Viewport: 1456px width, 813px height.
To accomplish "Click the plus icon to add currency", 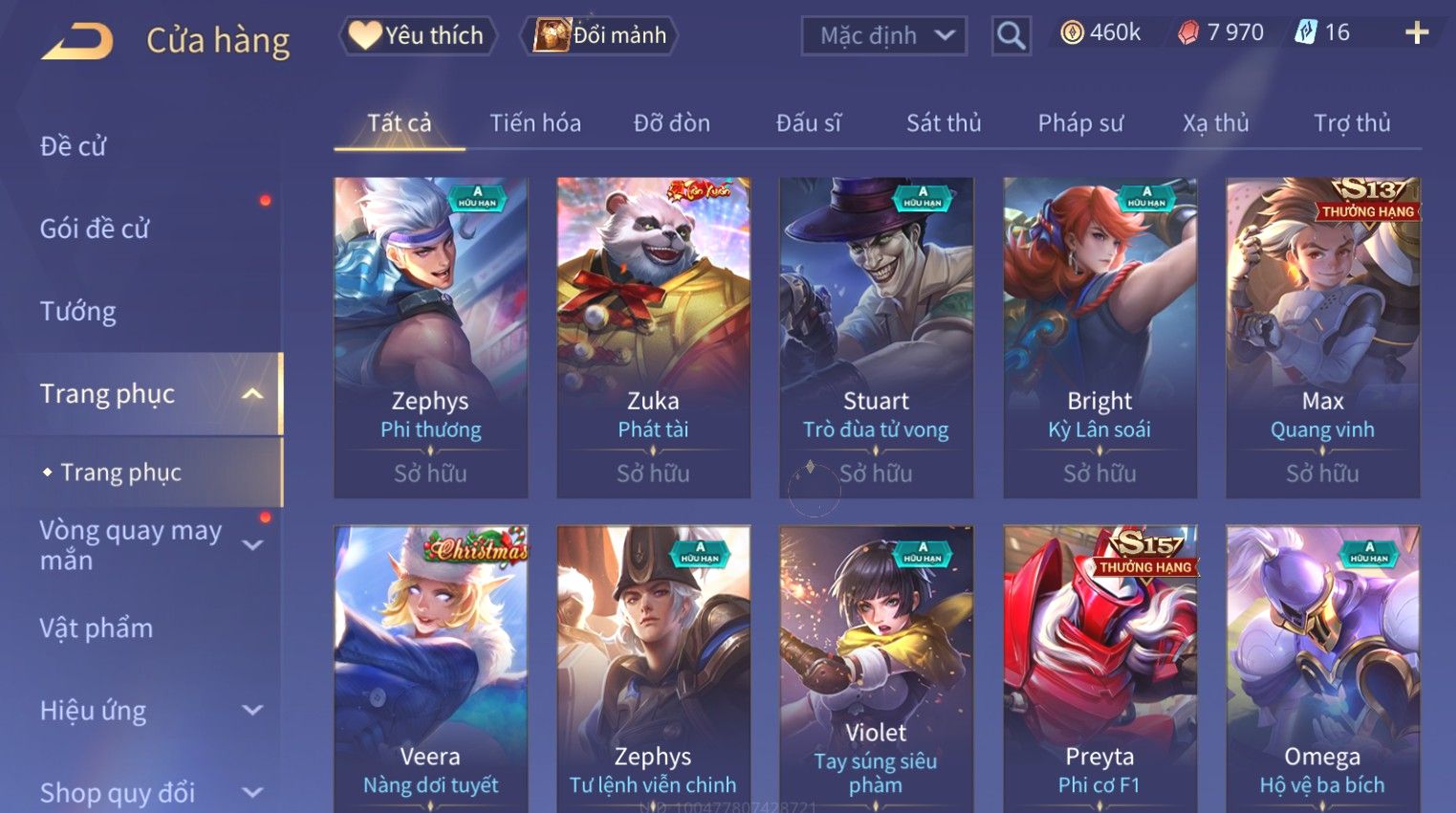I will [x=1416, y=33].
